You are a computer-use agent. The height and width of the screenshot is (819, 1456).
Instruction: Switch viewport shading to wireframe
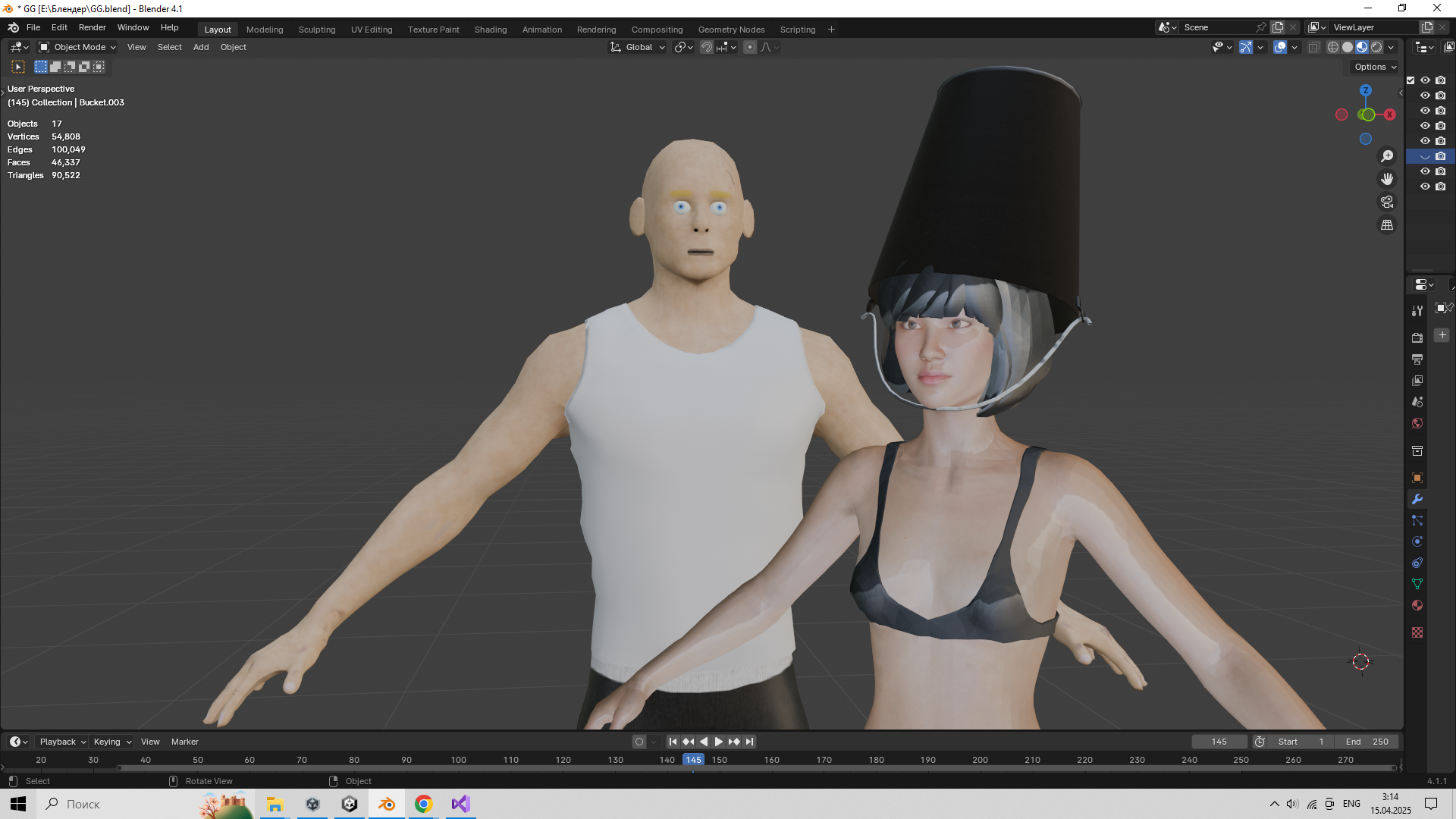click(x=1332, y=47)
